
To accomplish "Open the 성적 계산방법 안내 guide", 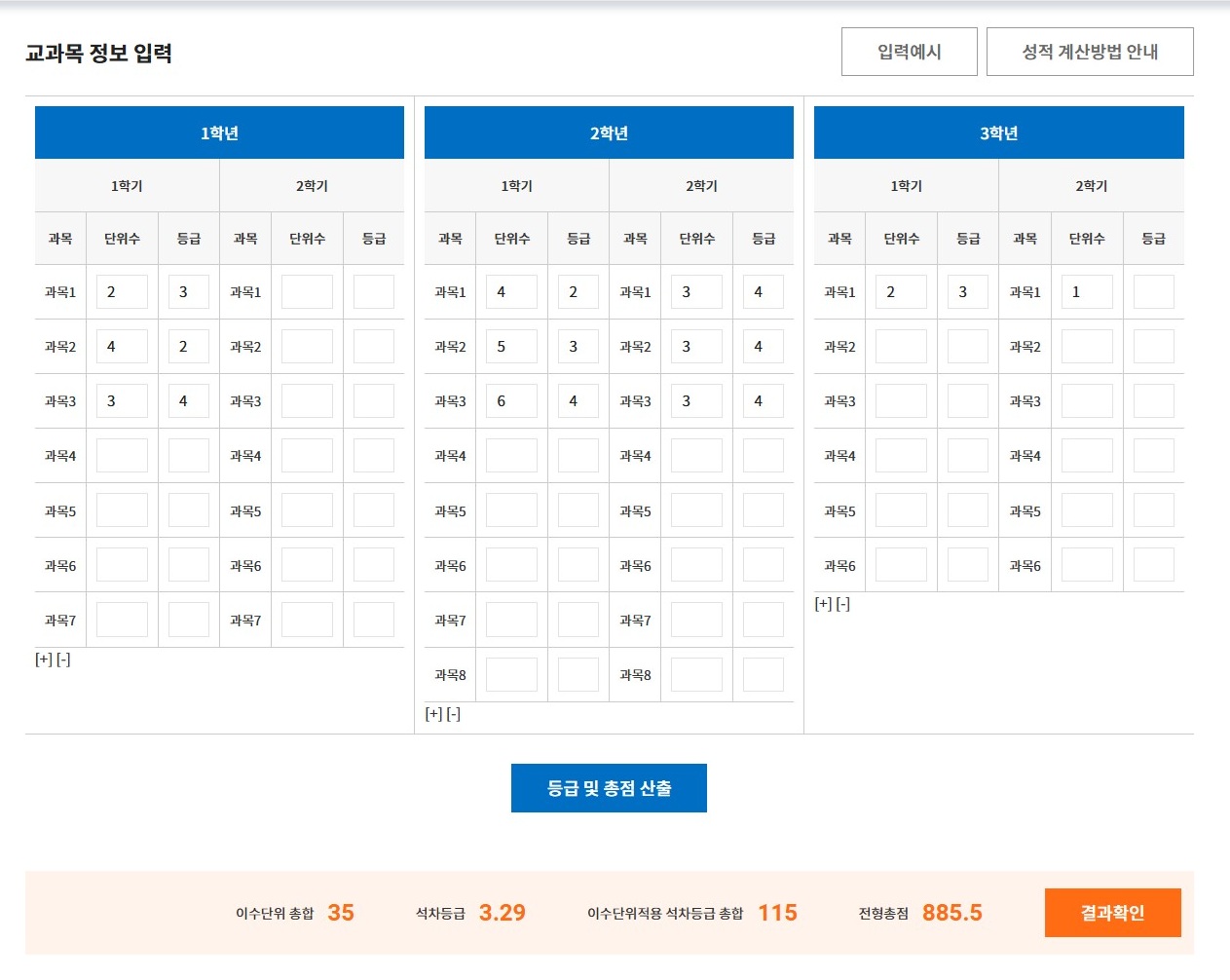I will (1089, 52).
